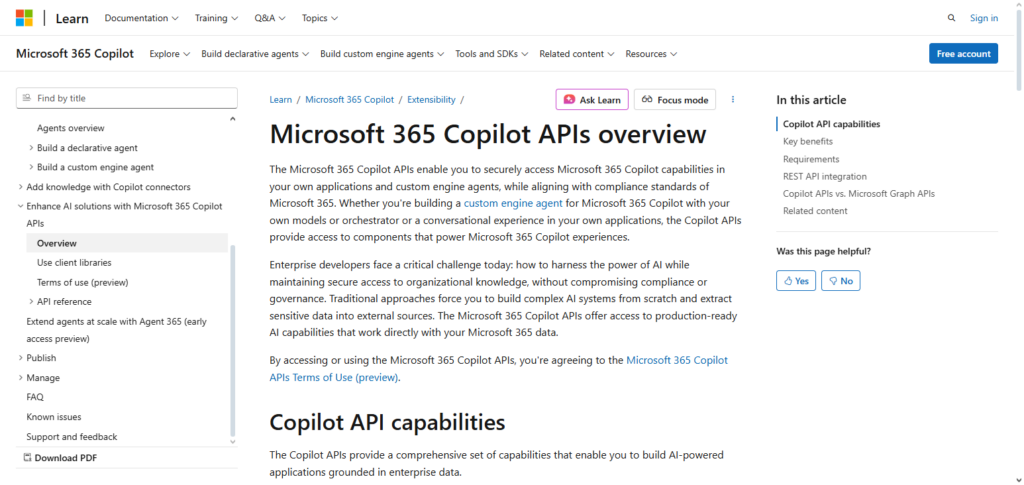
Task: Click the No feedback button
Action: [x=840, y=281]
